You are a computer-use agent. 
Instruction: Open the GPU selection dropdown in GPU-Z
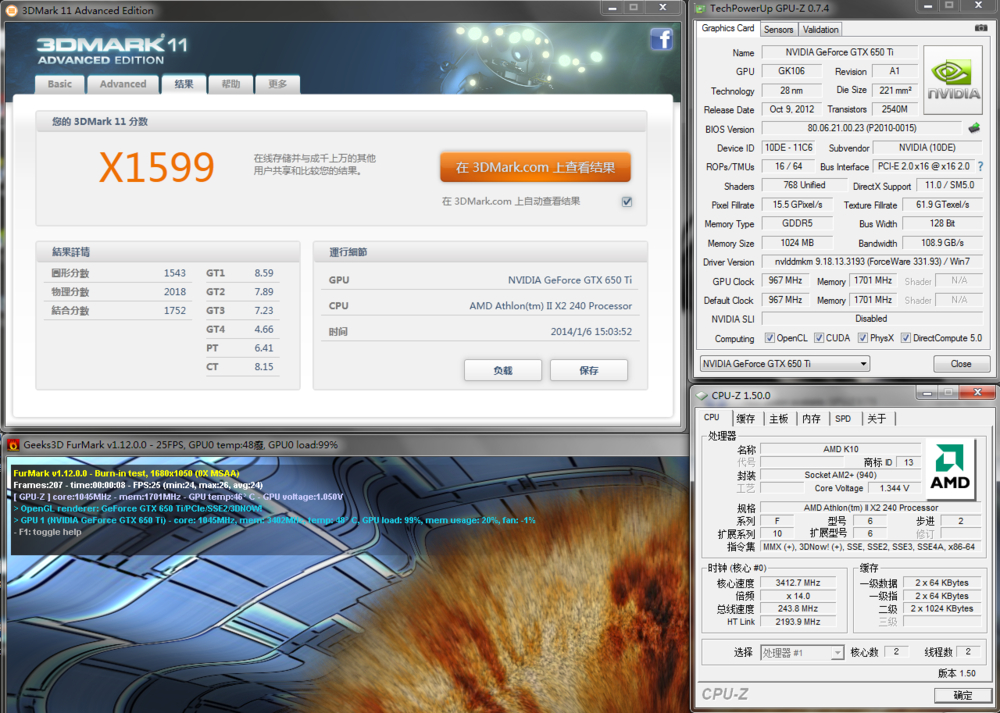click(784, 364)
